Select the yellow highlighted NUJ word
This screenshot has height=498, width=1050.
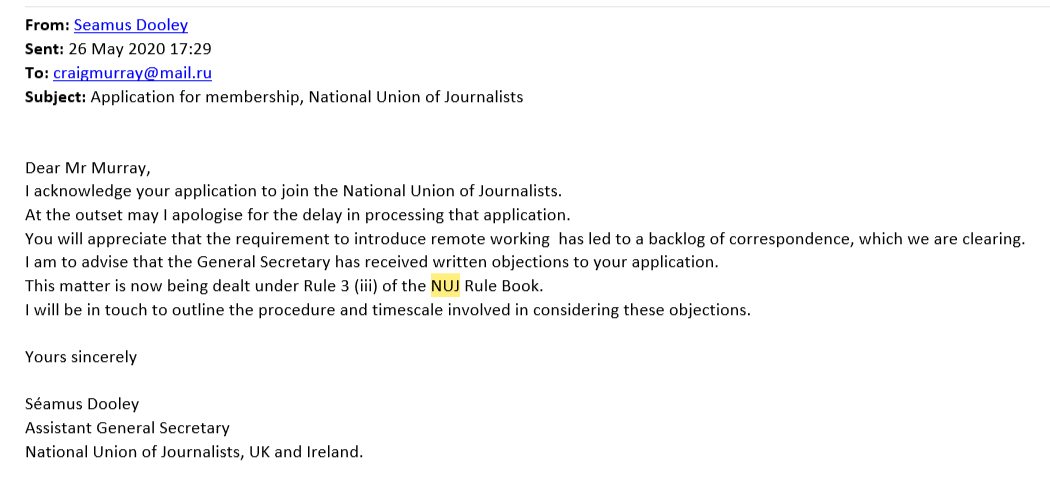[x=445, y=286]
